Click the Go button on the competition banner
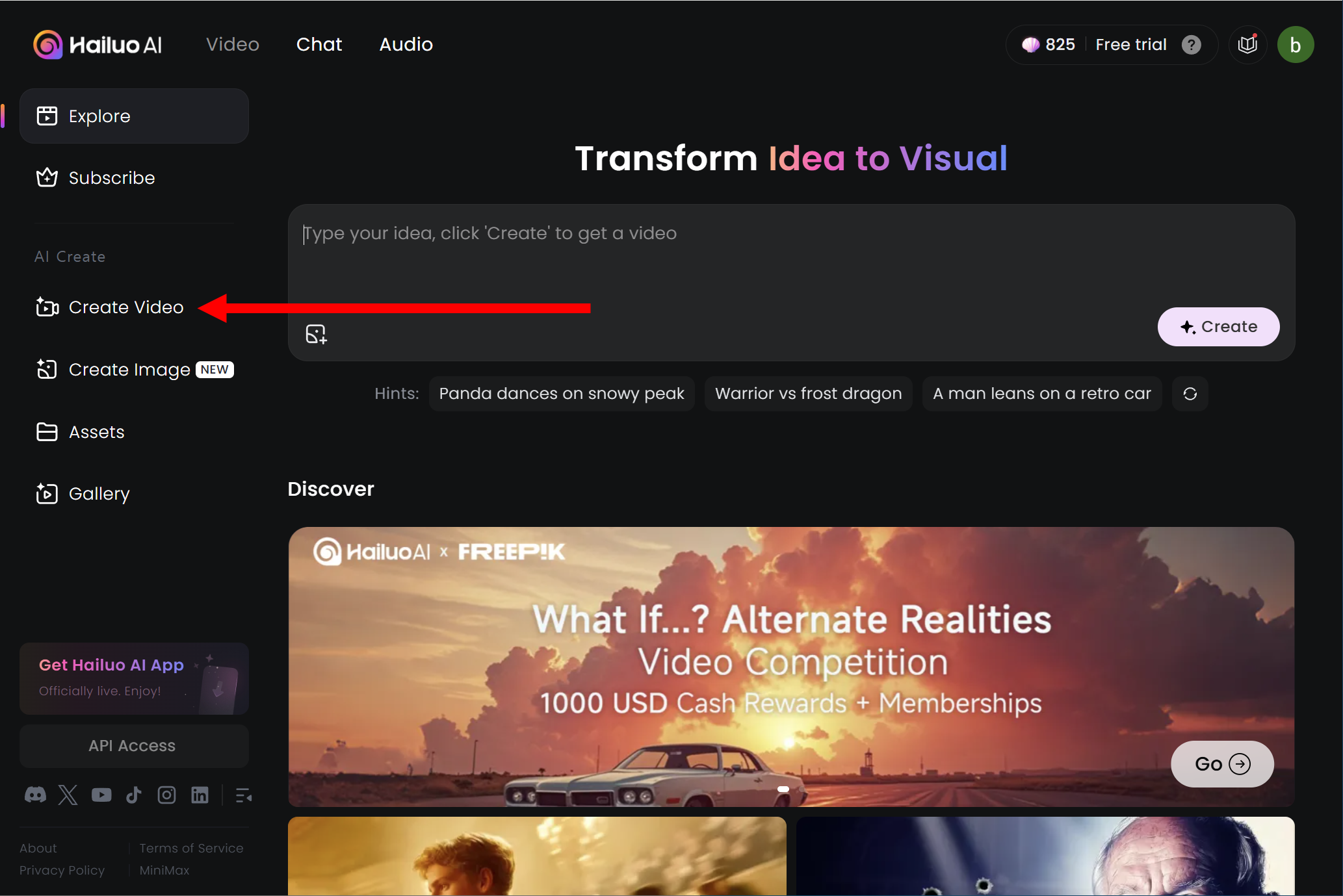The image size is (1343, 896). pyautogui.click(x=1221, y=764)
